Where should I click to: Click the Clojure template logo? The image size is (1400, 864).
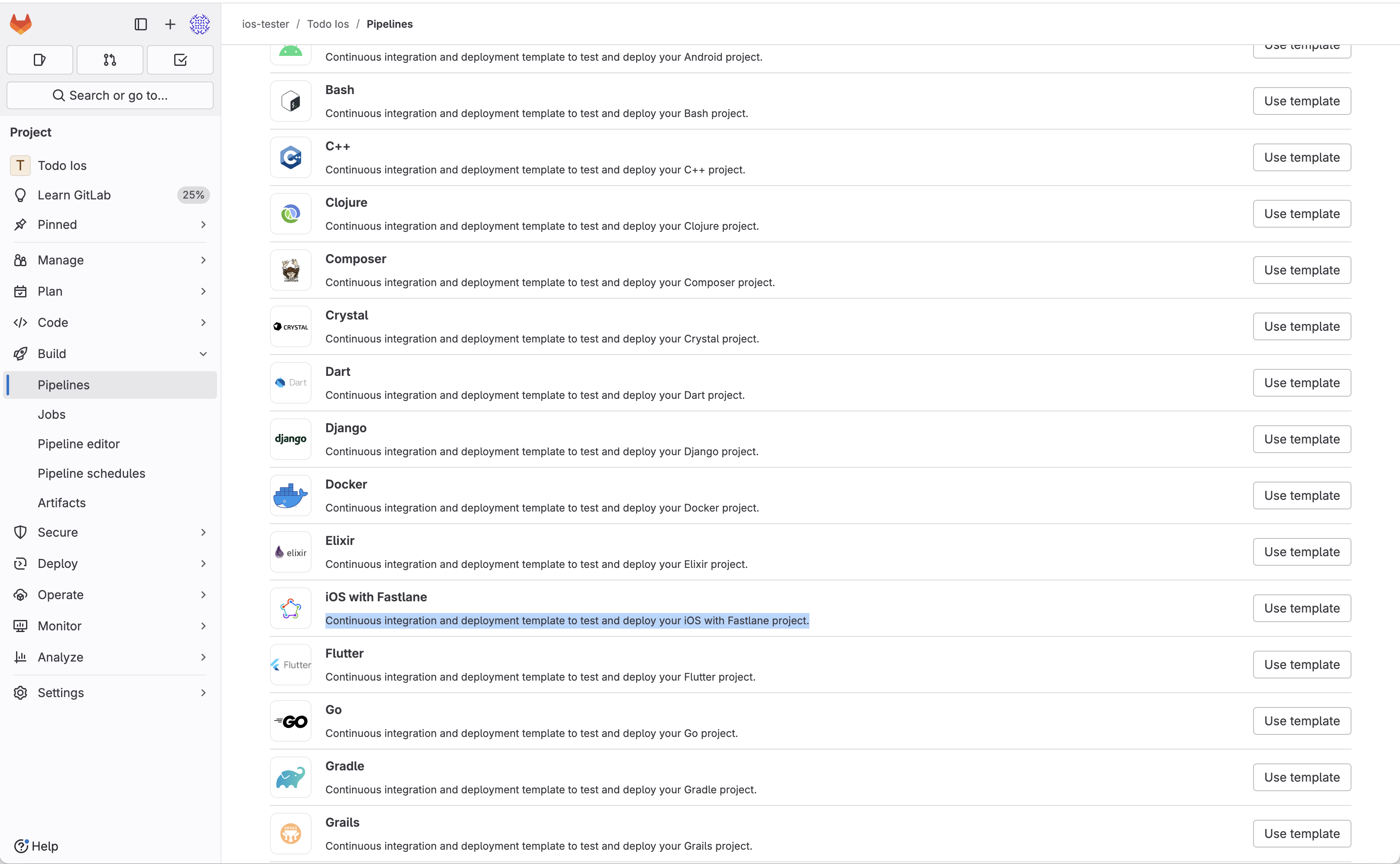click(291, 214)
